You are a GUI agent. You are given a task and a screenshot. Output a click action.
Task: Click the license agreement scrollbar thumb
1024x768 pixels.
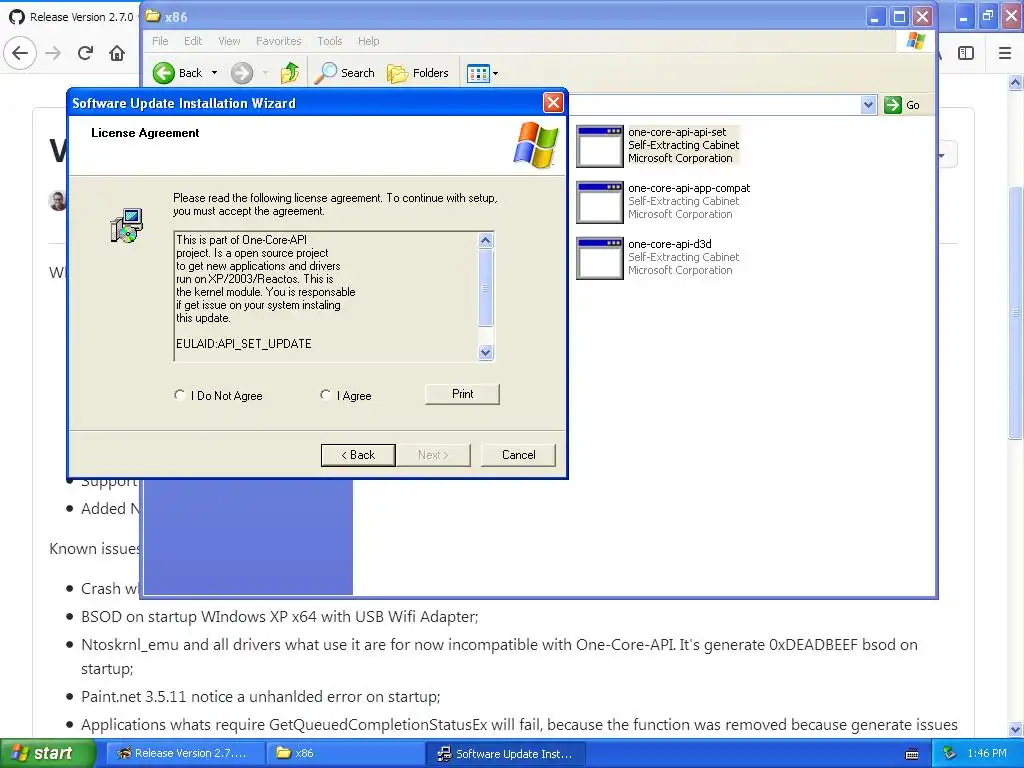485,287
